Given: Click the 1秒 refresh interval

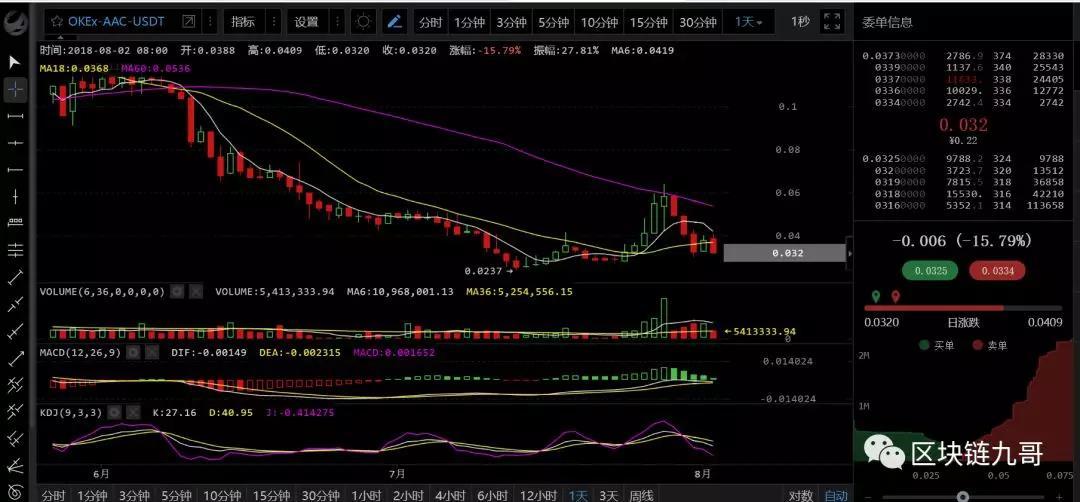Looking at the screenshot, I should point(800,21).
